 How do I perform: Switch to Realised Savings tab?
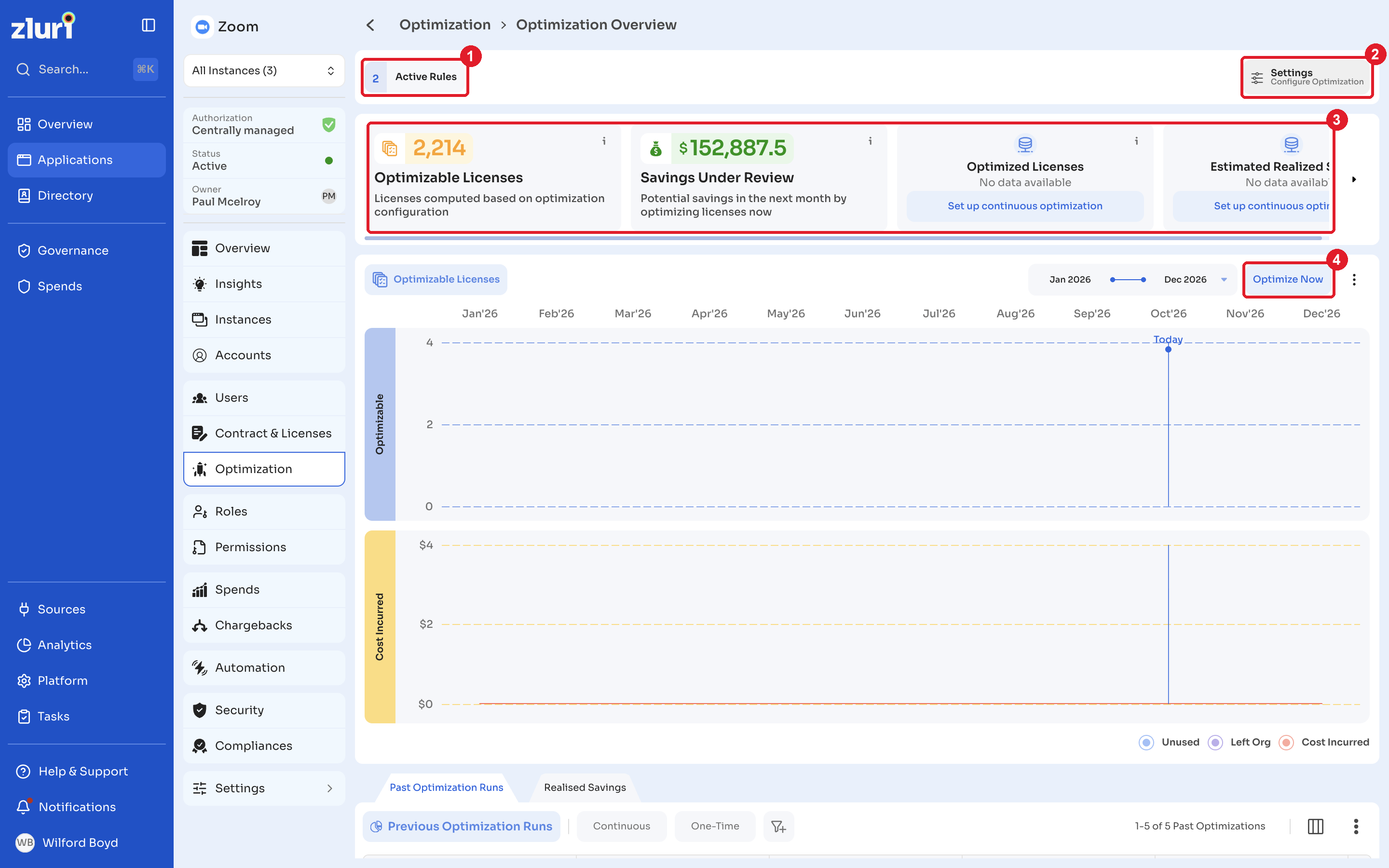coord(585,787)
